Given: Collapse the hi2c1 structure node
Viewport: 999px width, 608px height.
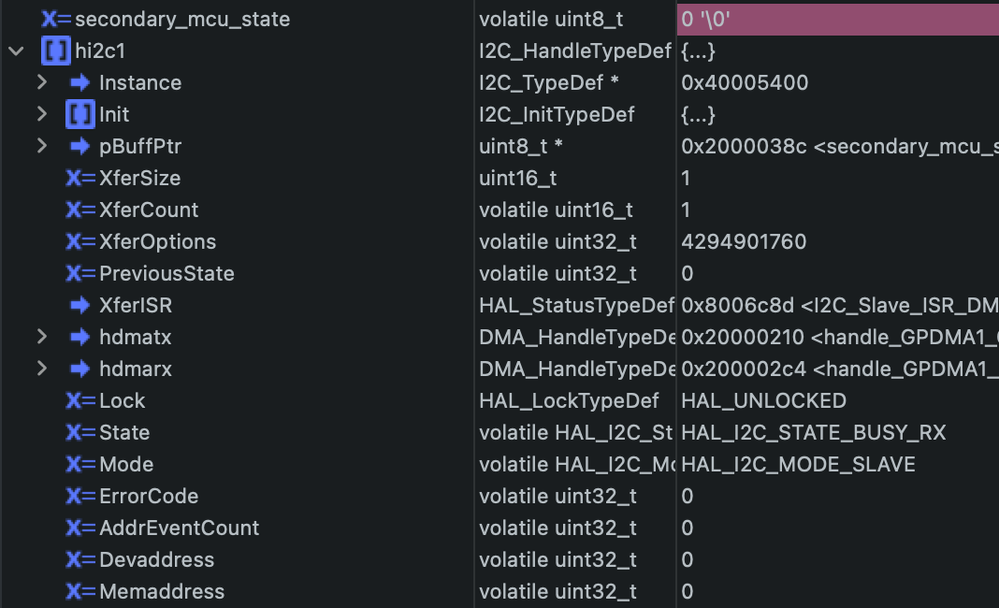Looking at the screenshot, I should (14, 50).
